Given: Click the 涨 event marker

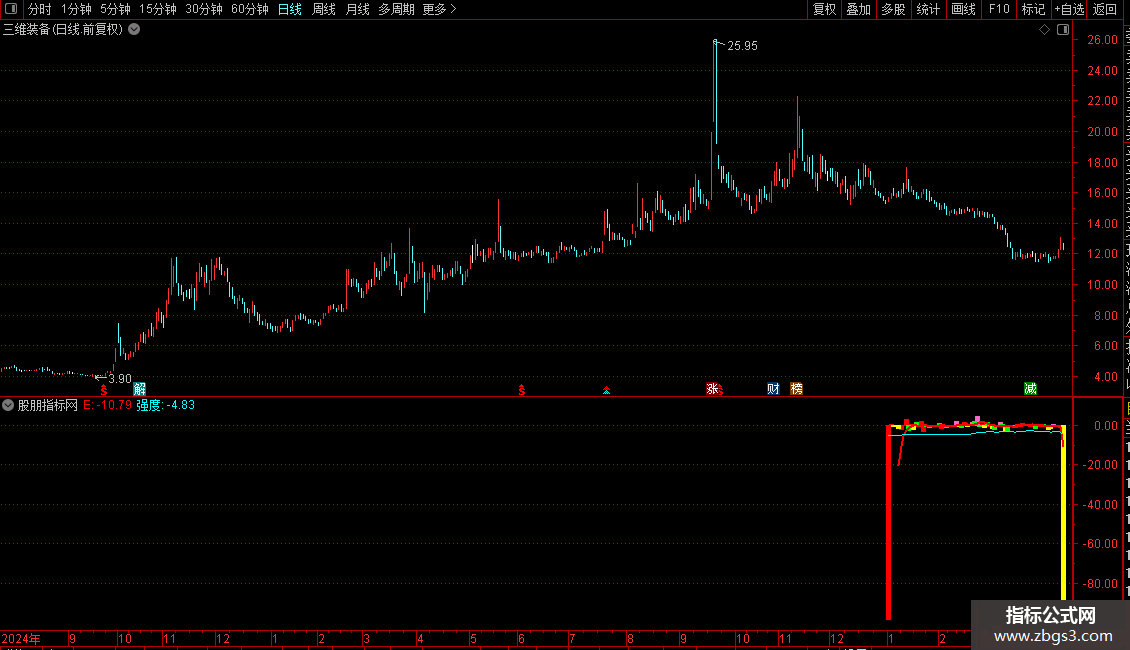Looking at the screenshot, I should pos(712,389).
